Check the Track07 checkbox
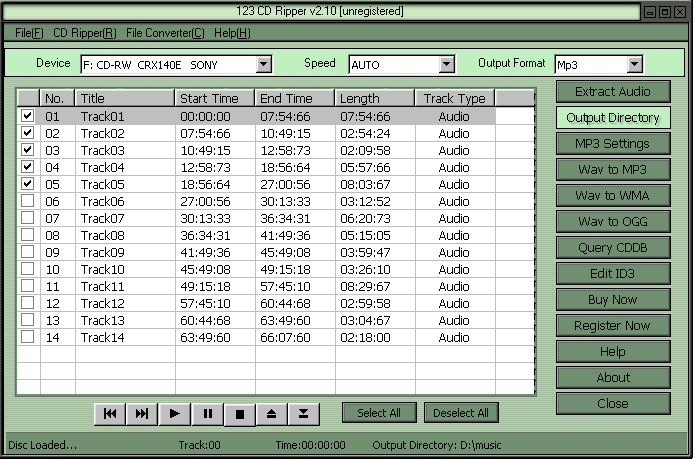Image resolution: width=695 pixels, height=460 pixels. (27, 218)
